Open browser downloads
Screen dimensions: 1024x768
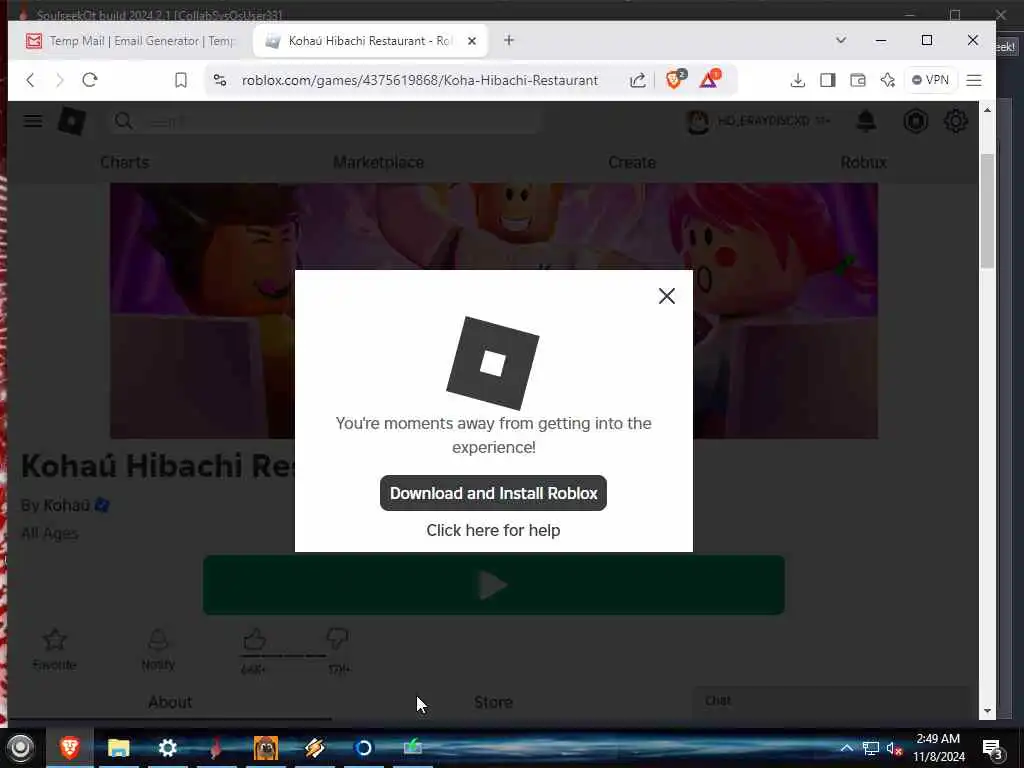point(797,80)
